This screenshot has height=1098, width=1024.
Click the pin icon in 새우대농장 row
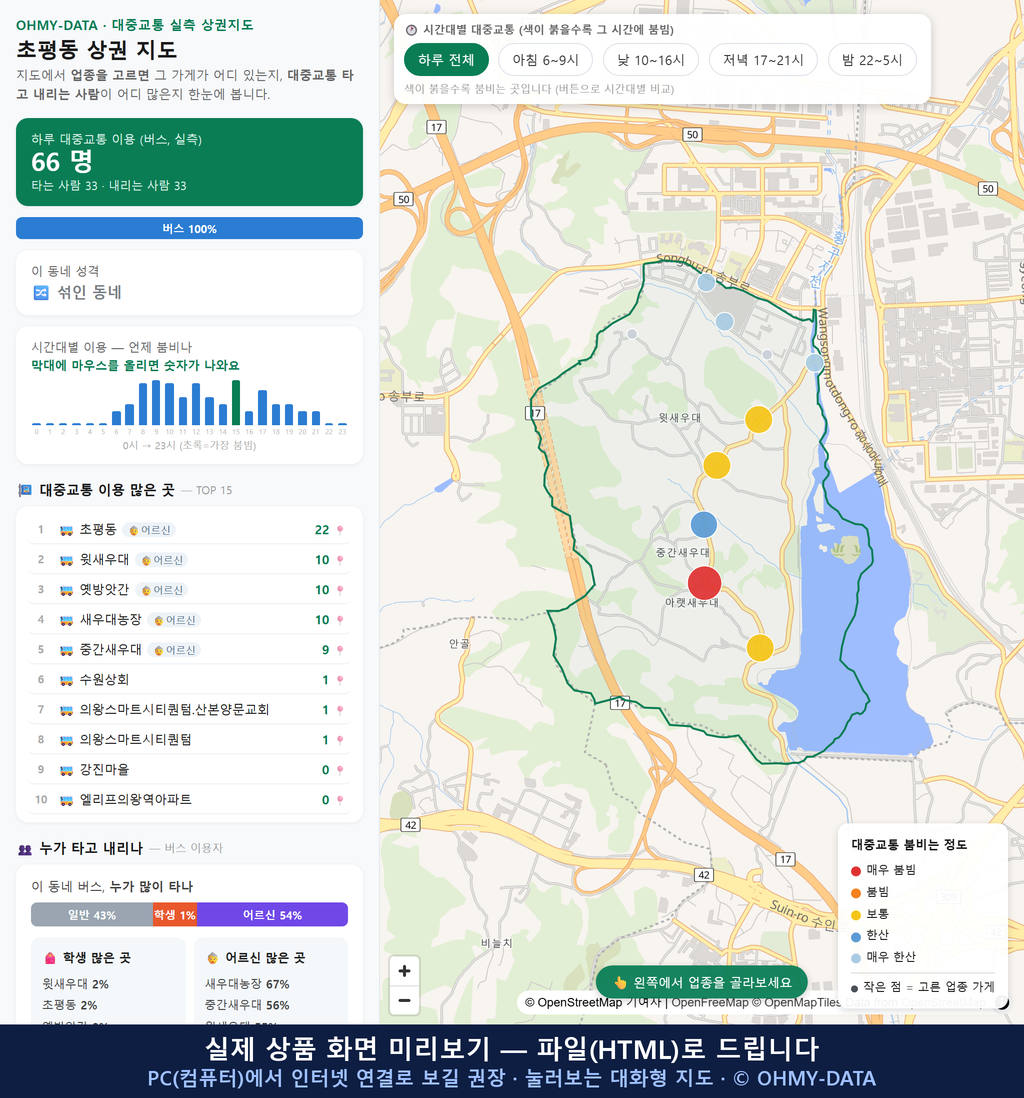(340, 620)
